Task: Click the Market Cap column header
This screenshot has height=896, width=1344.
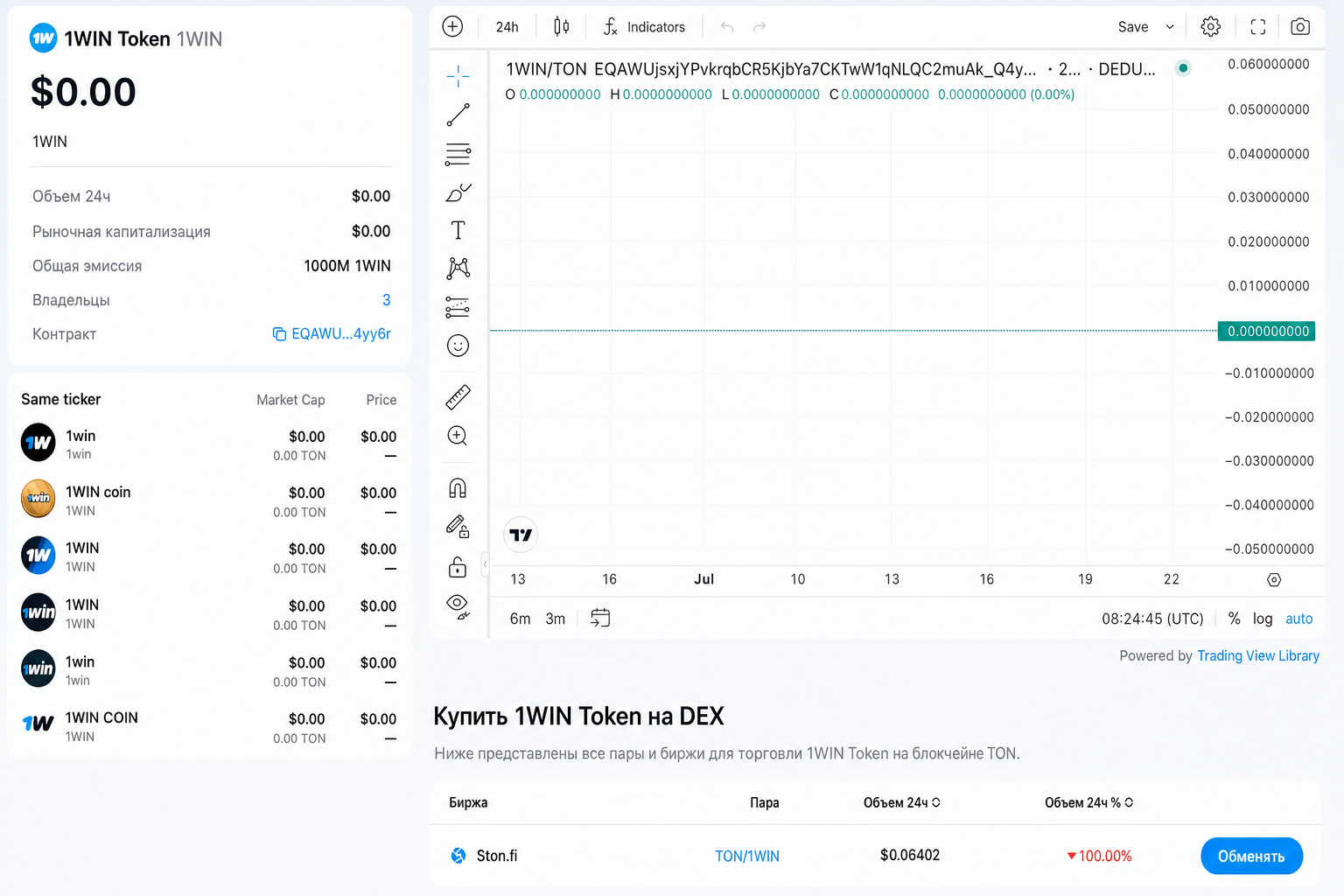Action: [x=290, y=400]
